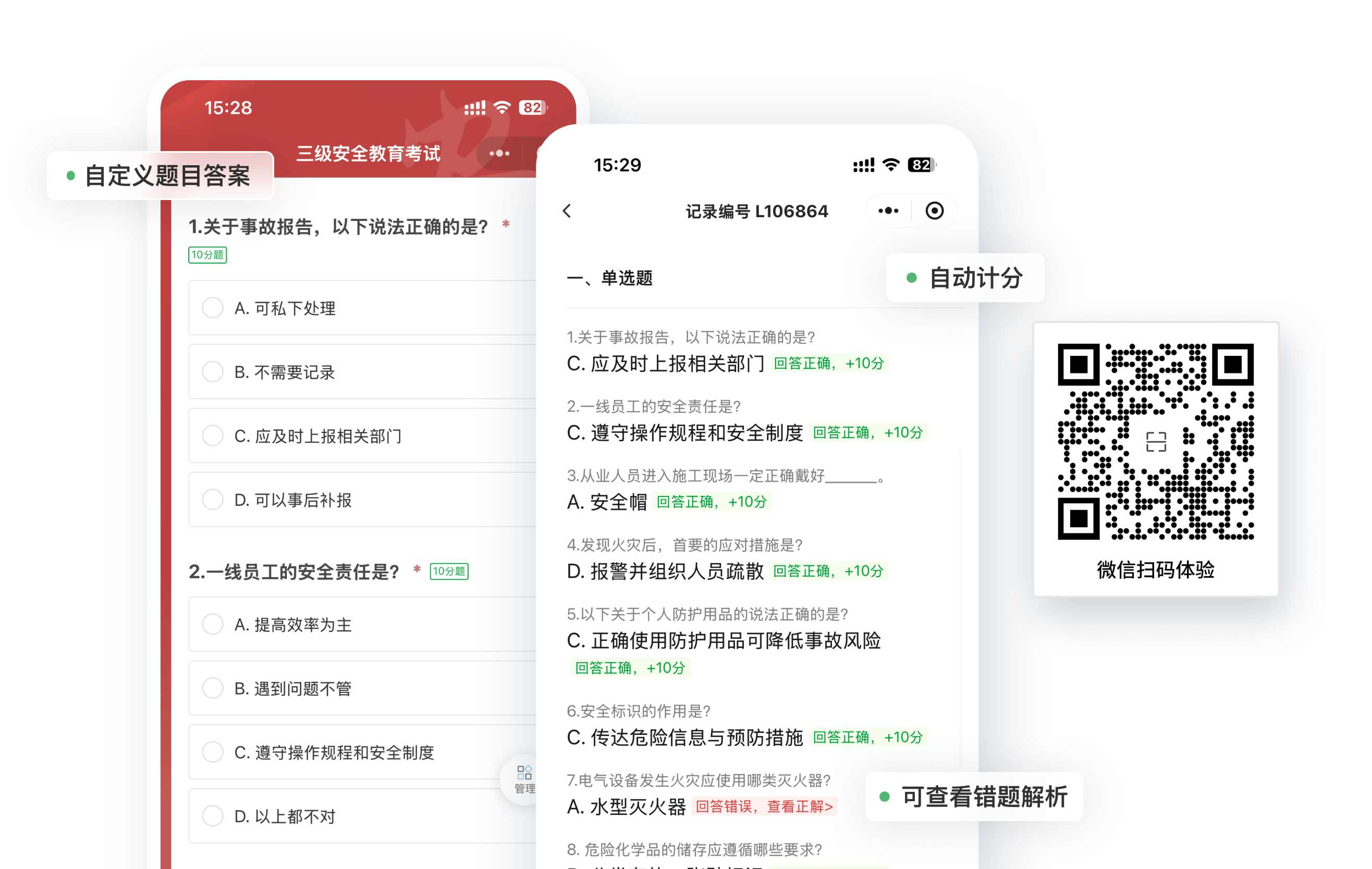
Task: Tap the back arrow on record page
Action: pyautogui.click(x=567, y=210)
